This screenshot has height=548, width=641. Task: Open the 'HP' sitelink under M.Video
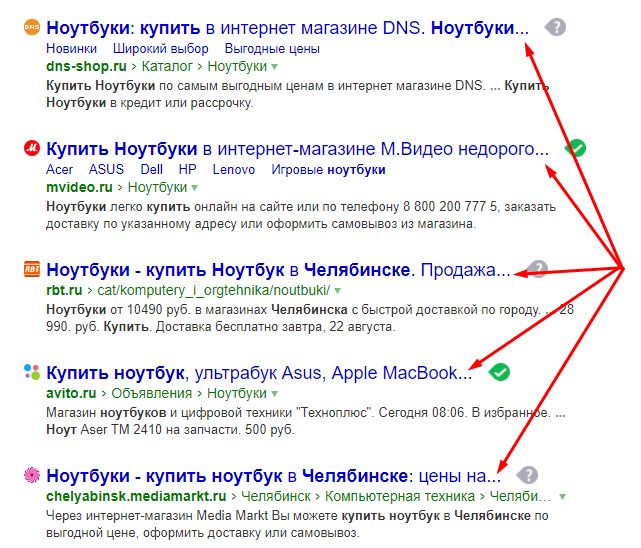[x=187, y=169]
